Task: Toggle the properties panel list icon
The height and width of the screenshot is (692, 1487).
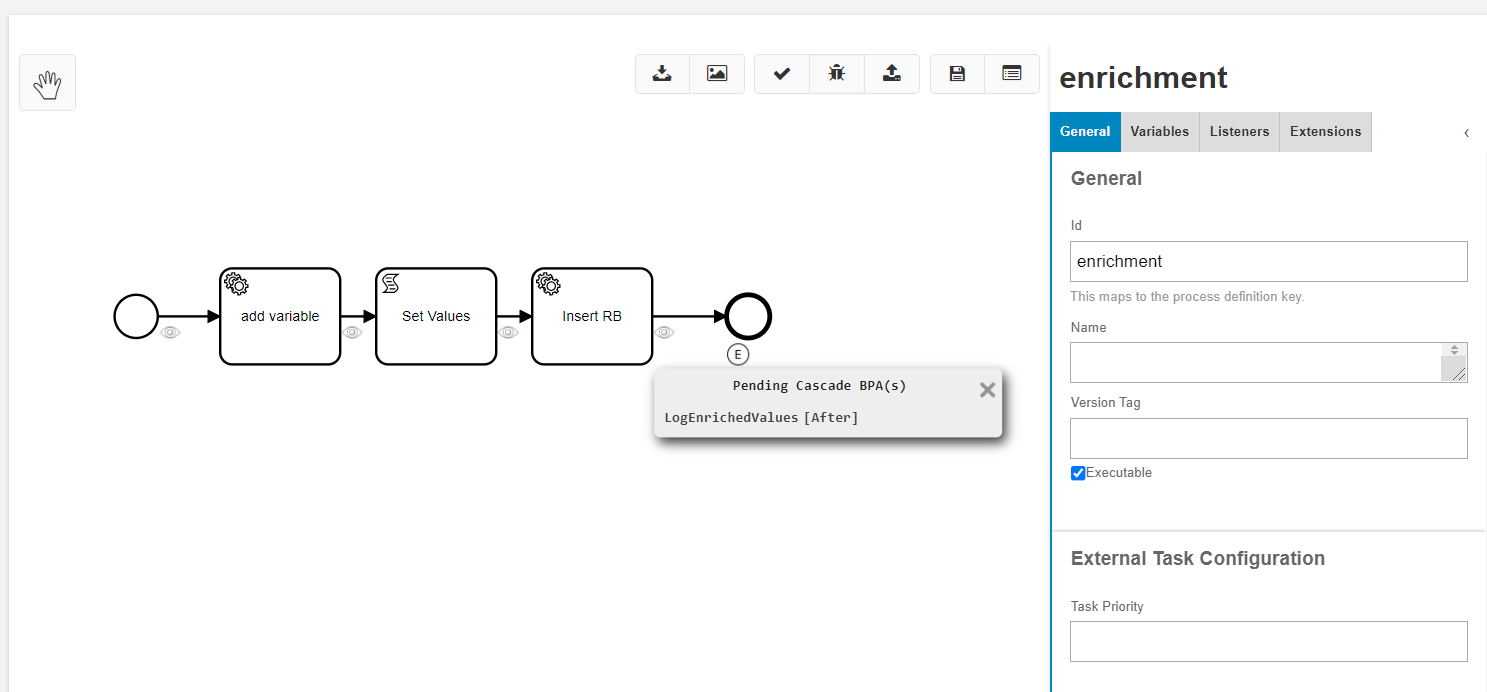Action: 1012,74
